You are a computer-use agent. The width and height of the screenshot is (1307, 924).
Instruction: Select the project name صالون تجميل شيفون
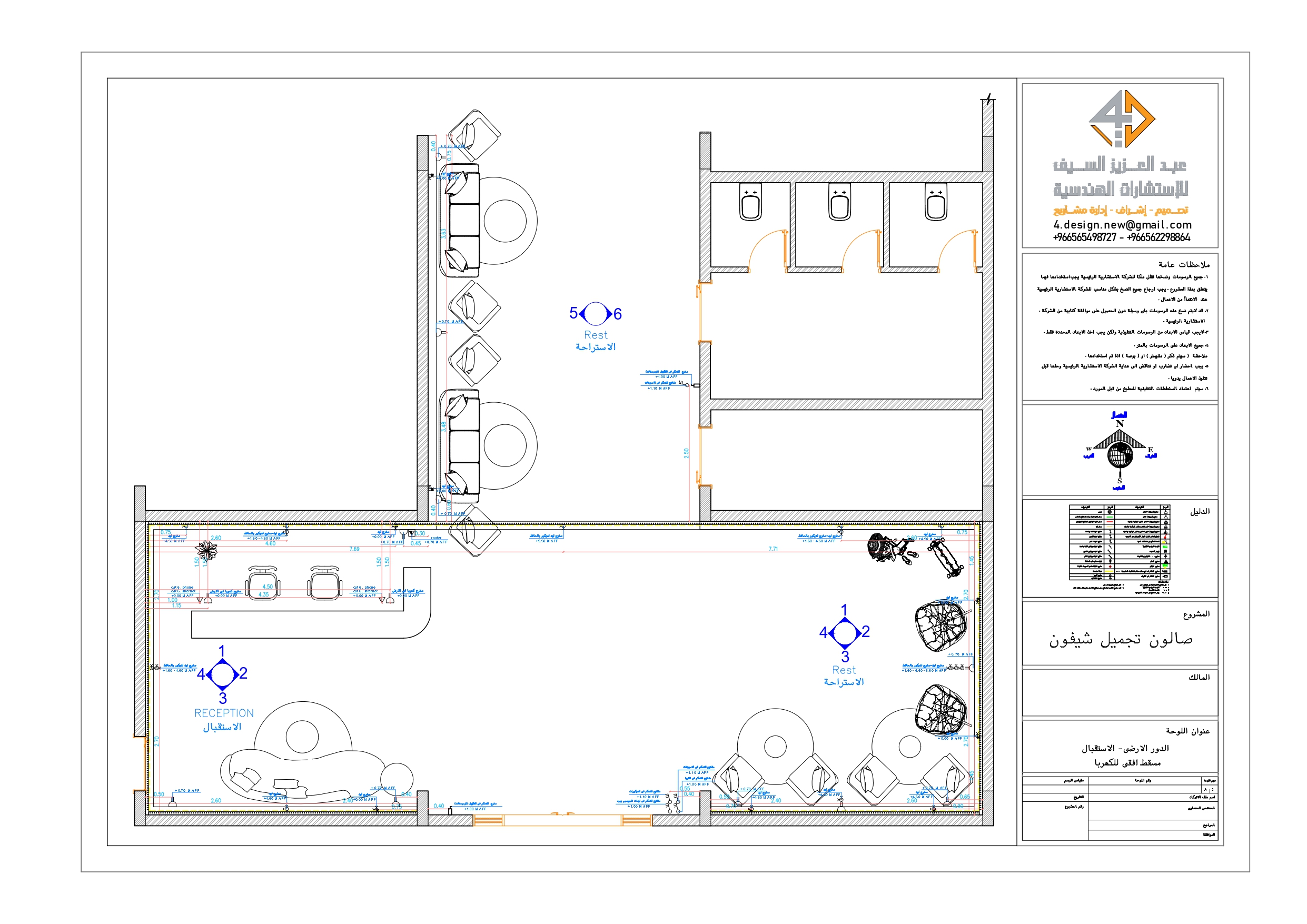coord(1121,639)
